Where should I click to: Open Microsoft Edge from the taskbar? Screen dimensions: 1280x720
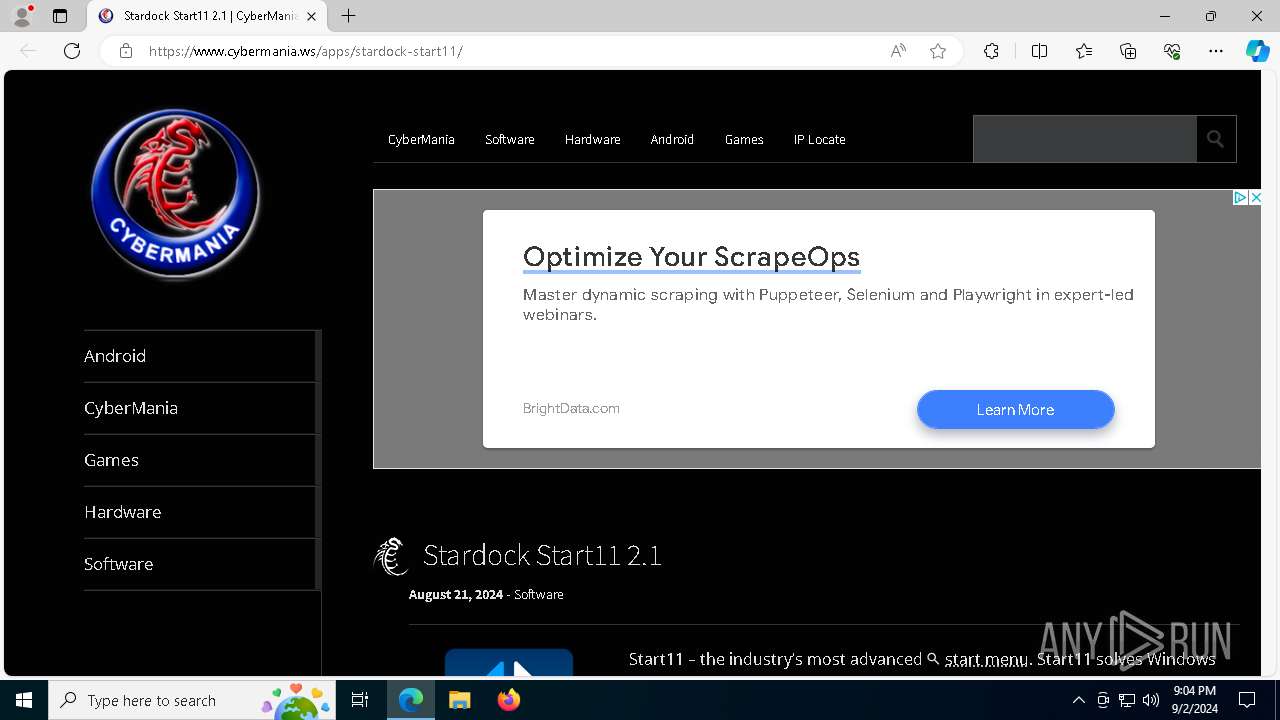(411, 700)
